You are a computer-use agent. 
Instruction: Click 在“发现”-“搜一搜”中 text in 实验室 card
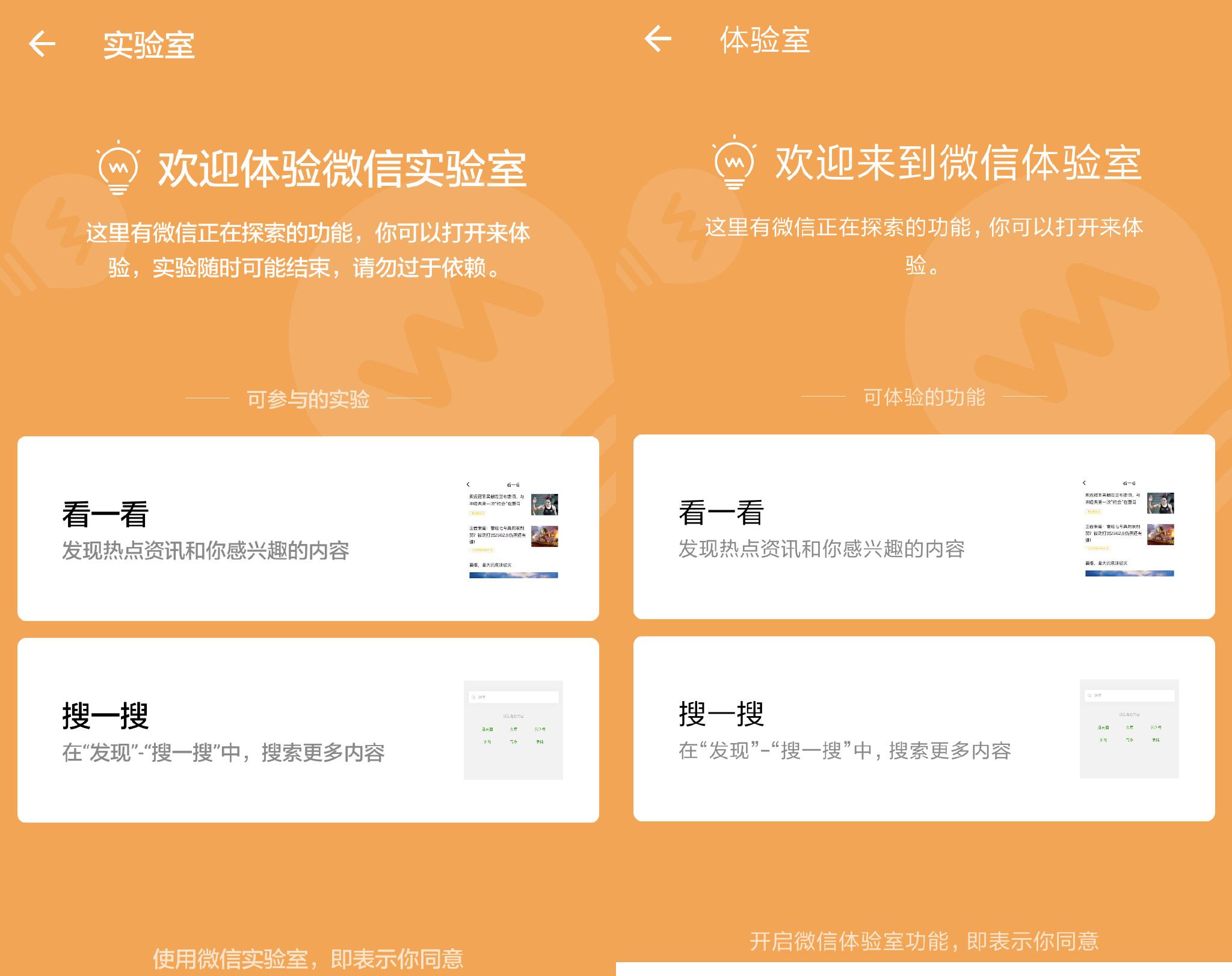(223, 752)
